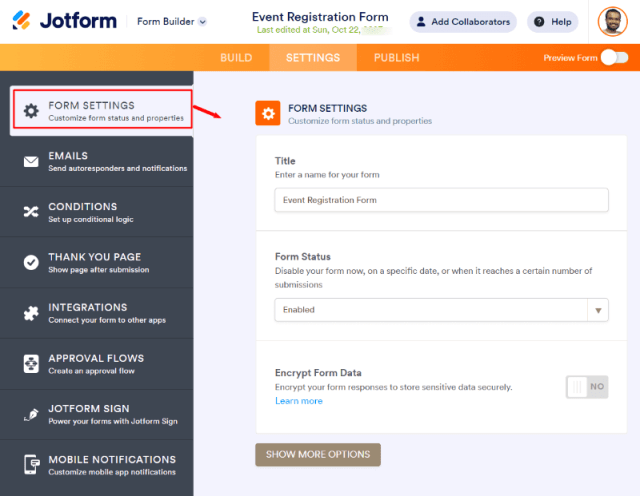Screen dimensions: 640x496
Task: Toggle Encrypt Form Data switch
Action: coord(587,387)
